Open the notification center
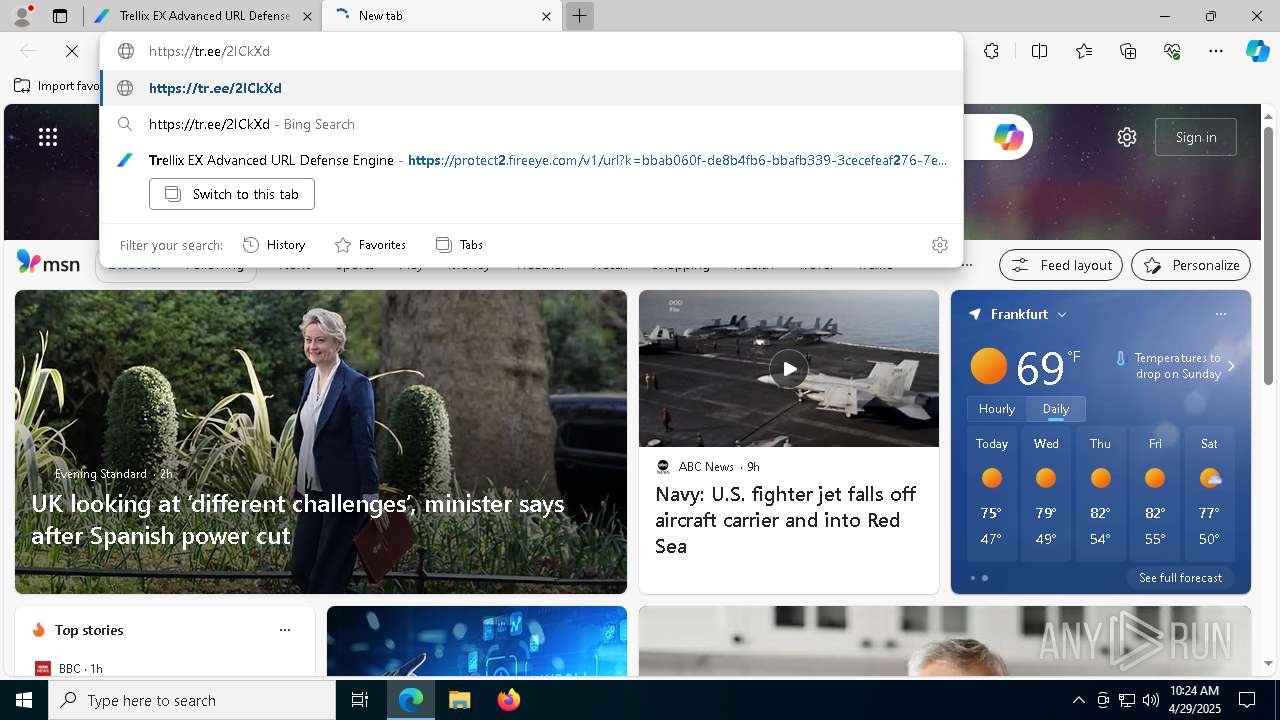This screenshot has height=720, width=1280. pyautogui.click(x=1247, y=700)
